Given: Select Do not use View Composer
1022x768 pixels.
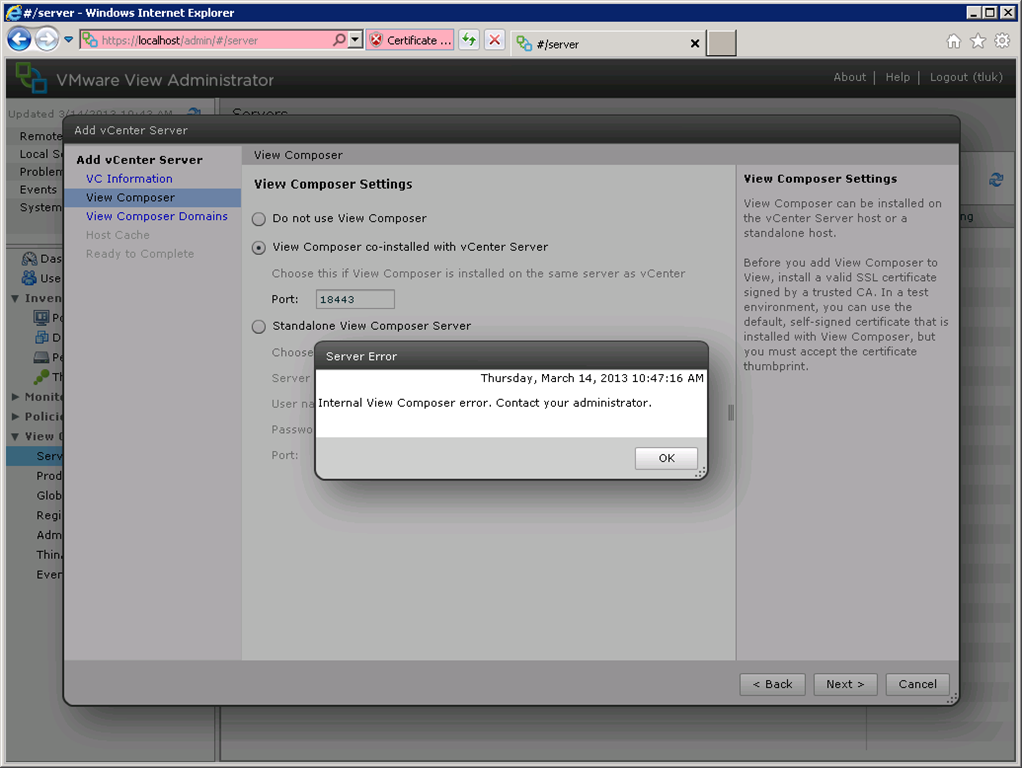Looking at the screenshot, I should (259, 218).
